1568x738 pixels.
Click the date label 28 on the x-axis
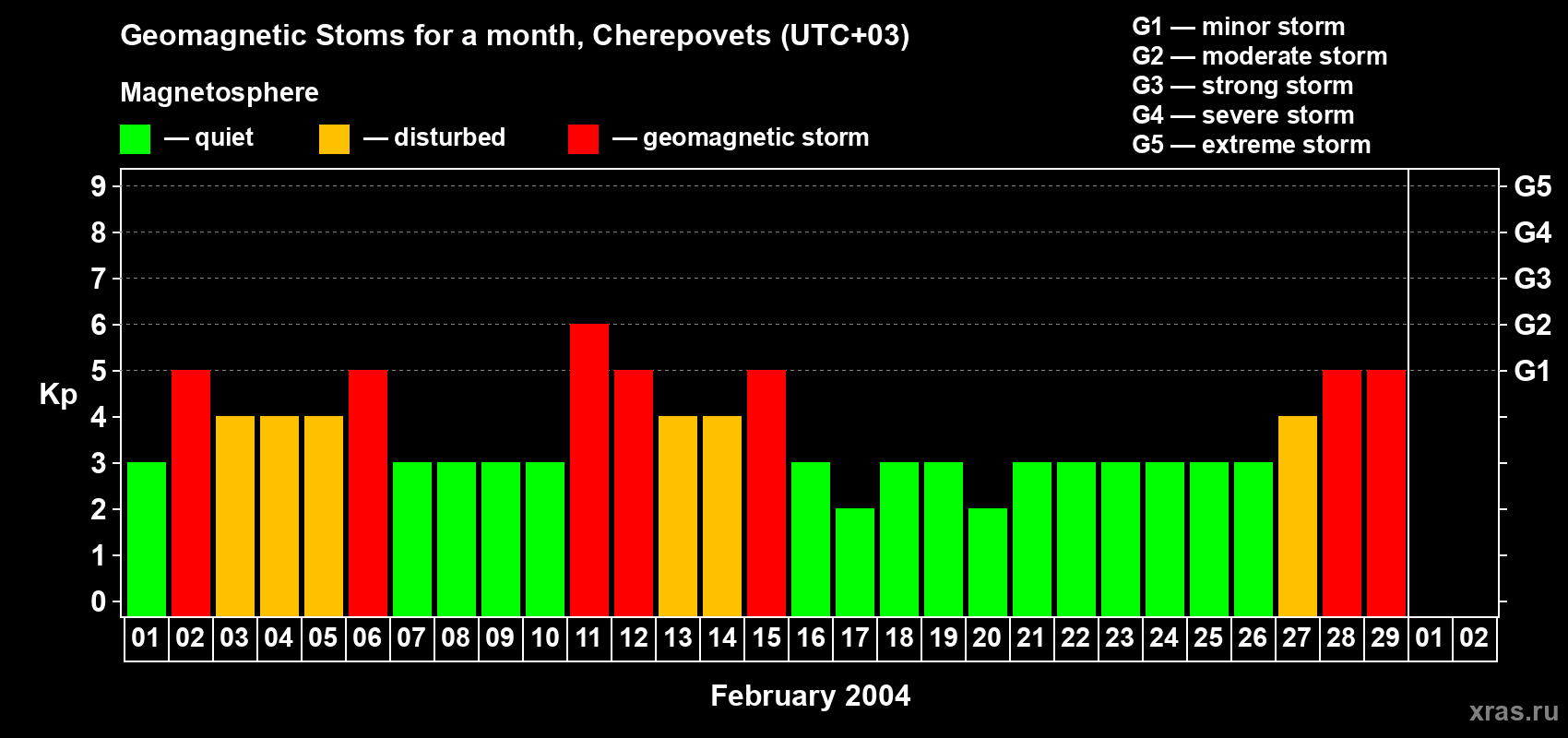(x=1341, y=638)
